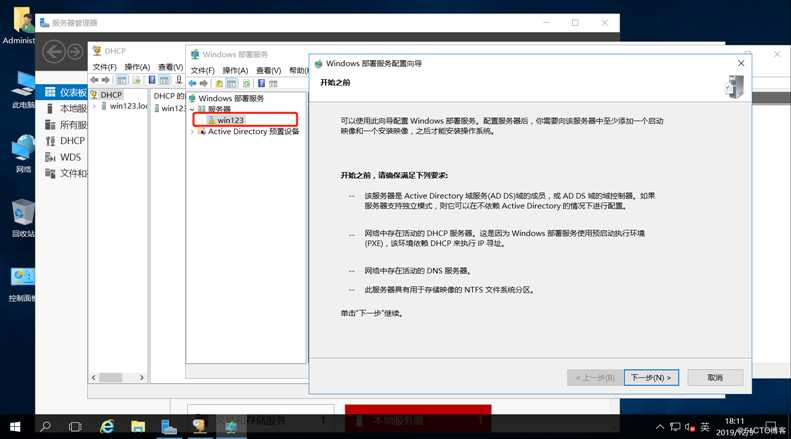Toggle the console tree icon in the DHCP toolbar
The width and height of the screenshot is (791, 439).
(x=122, y=80)
